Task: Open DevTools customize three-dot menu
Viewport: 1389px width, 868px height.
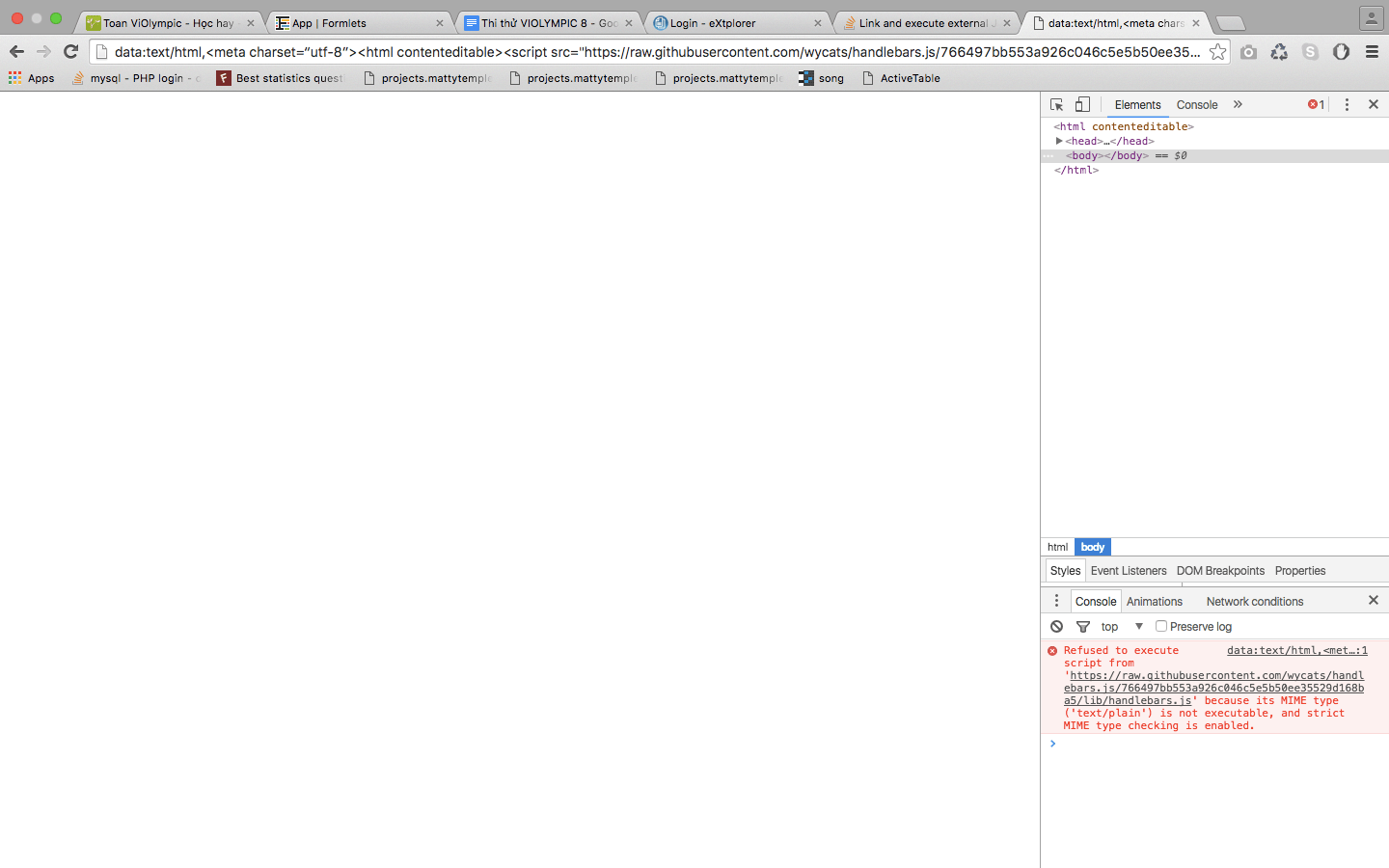Action: click(1347, 104)
